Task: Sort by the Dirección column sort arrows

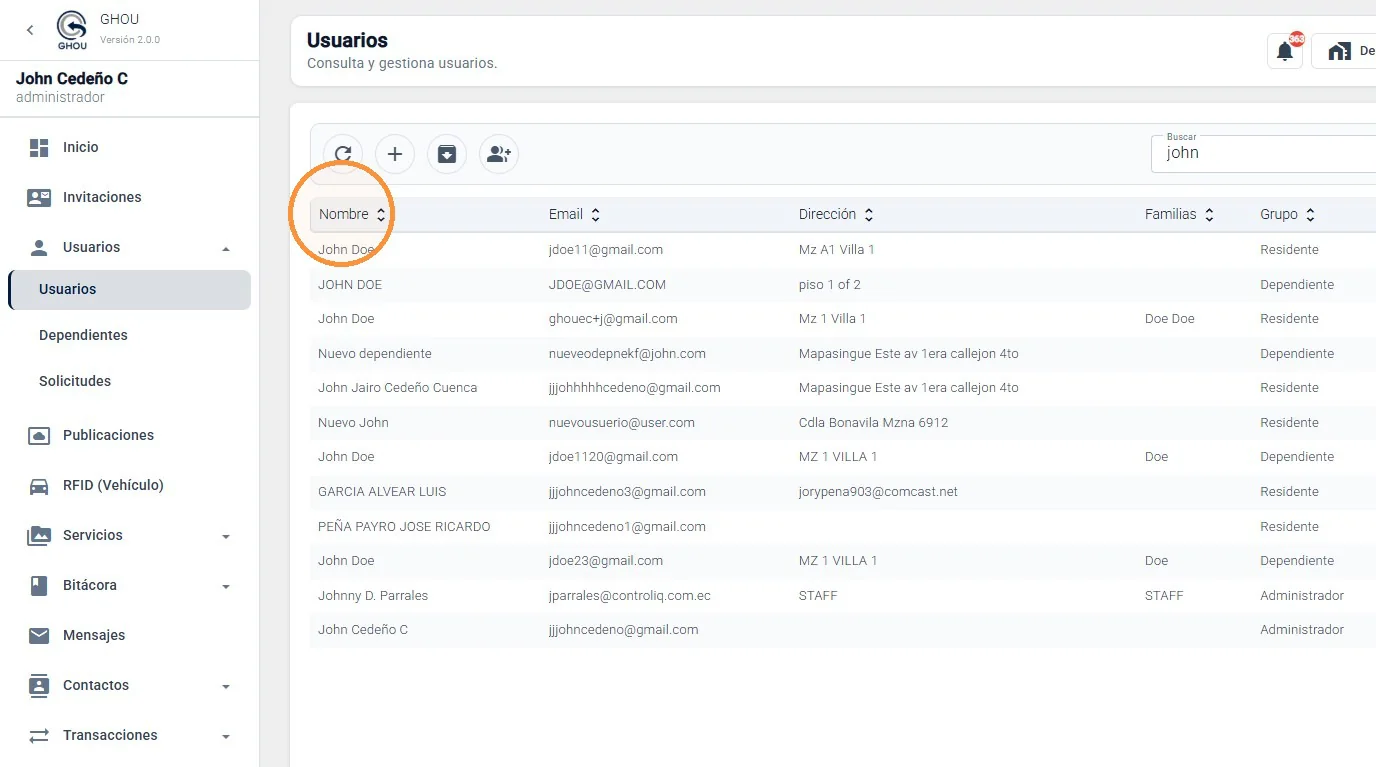Action: (869, 215)
